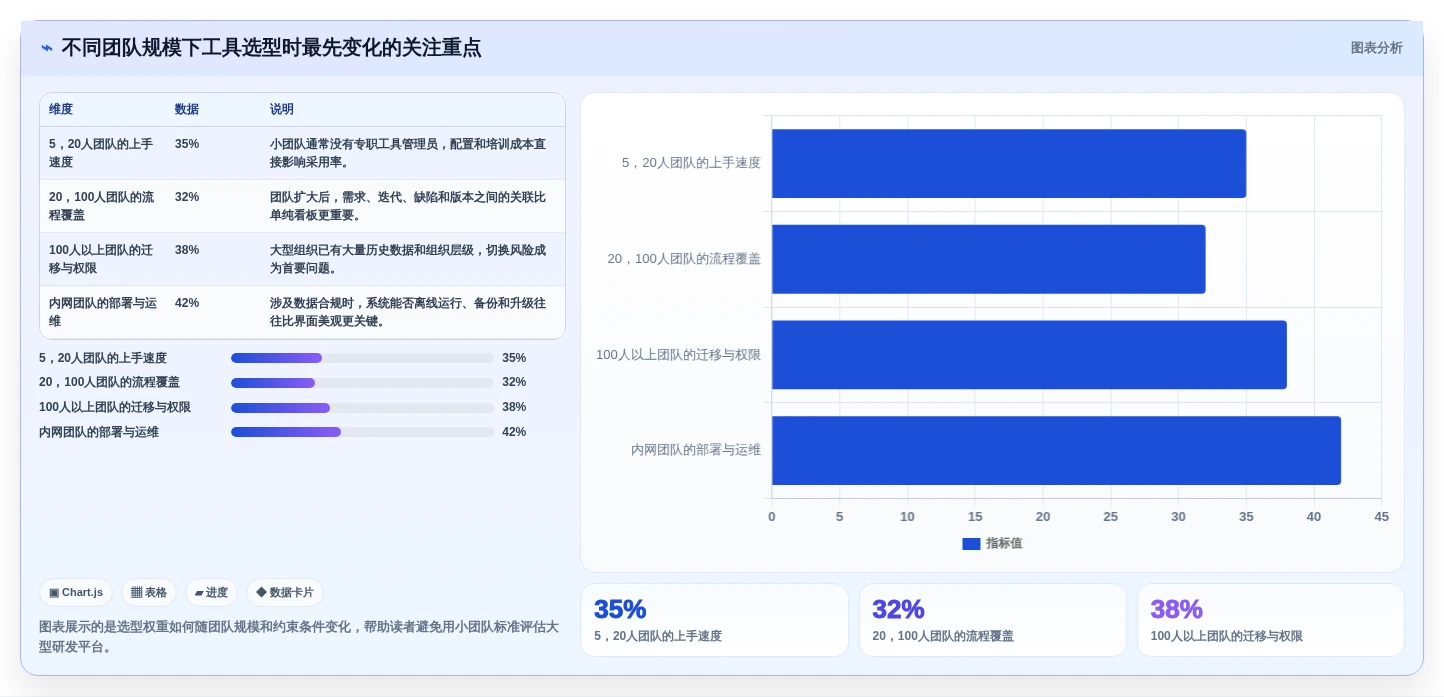Click the lightning icon beside the title

click(x=46, y=48)
